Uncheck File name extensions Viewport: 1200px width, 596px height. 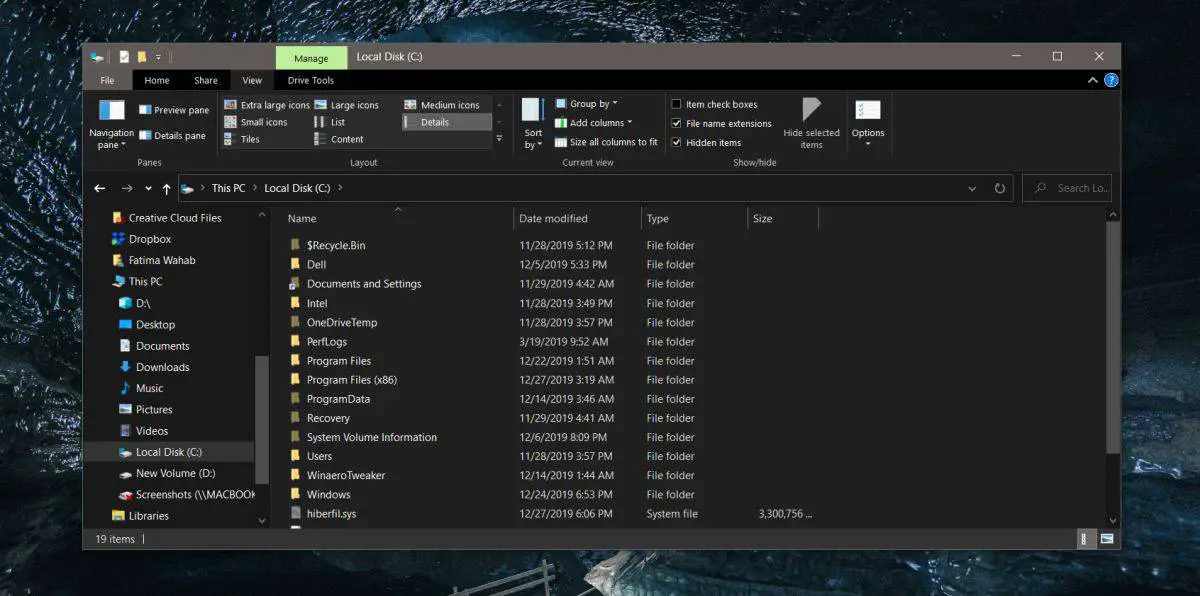pyautogui.click(x=677, y=123)
